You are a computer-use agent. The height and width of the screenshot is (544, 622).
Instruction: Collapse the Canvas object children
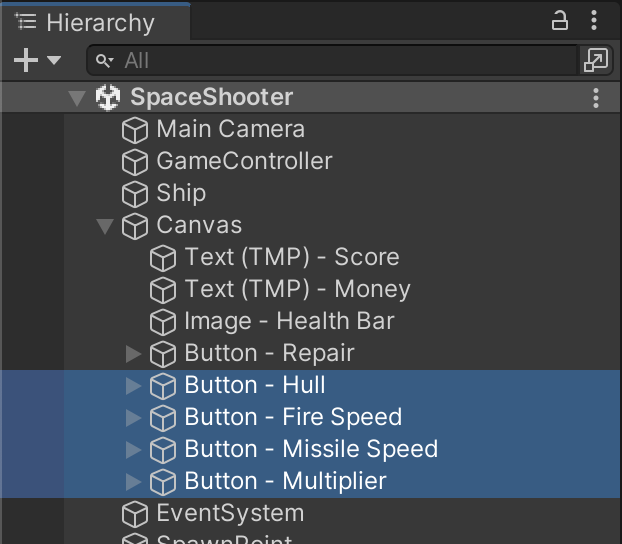coord(105,226)
